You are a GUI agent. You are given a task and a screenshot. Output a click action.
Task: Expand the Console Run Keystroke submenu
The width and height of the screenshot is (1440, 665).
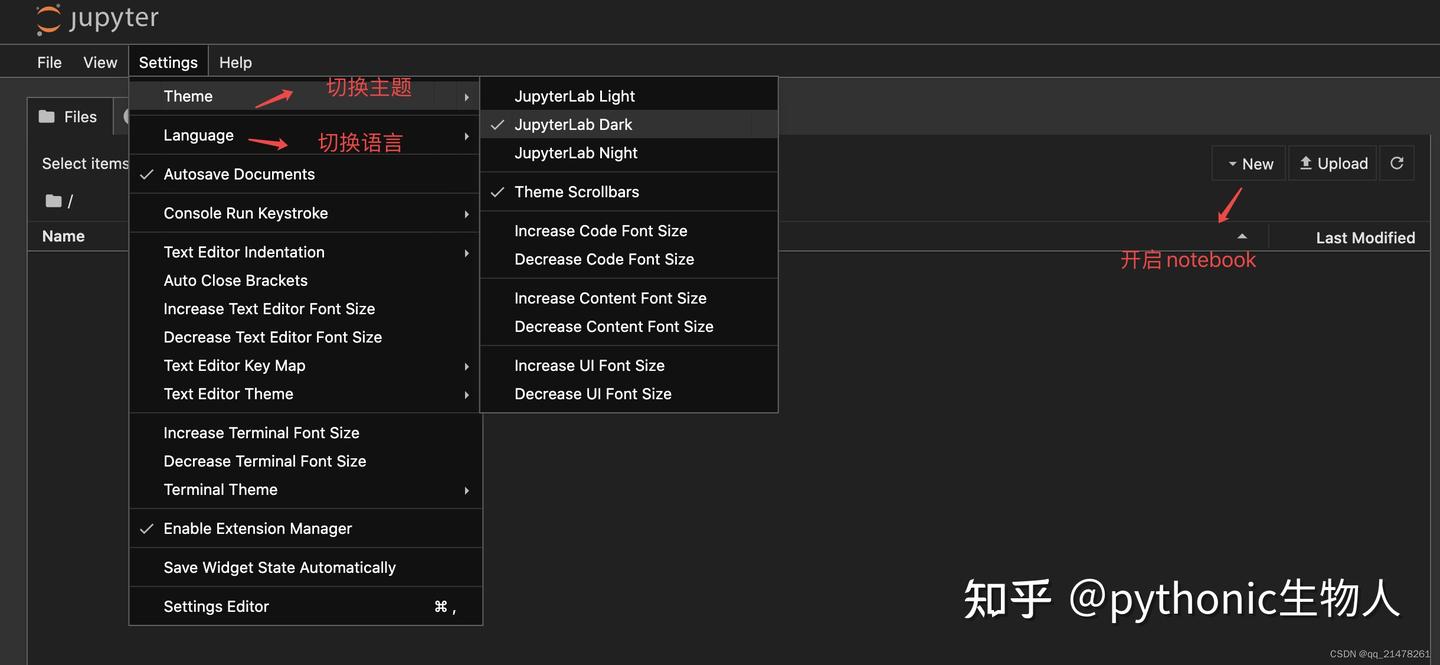click(246, 212)
